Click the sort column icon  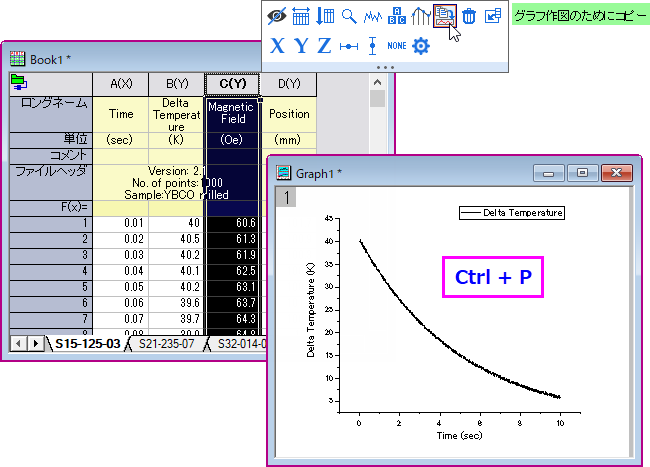(325, 16)
